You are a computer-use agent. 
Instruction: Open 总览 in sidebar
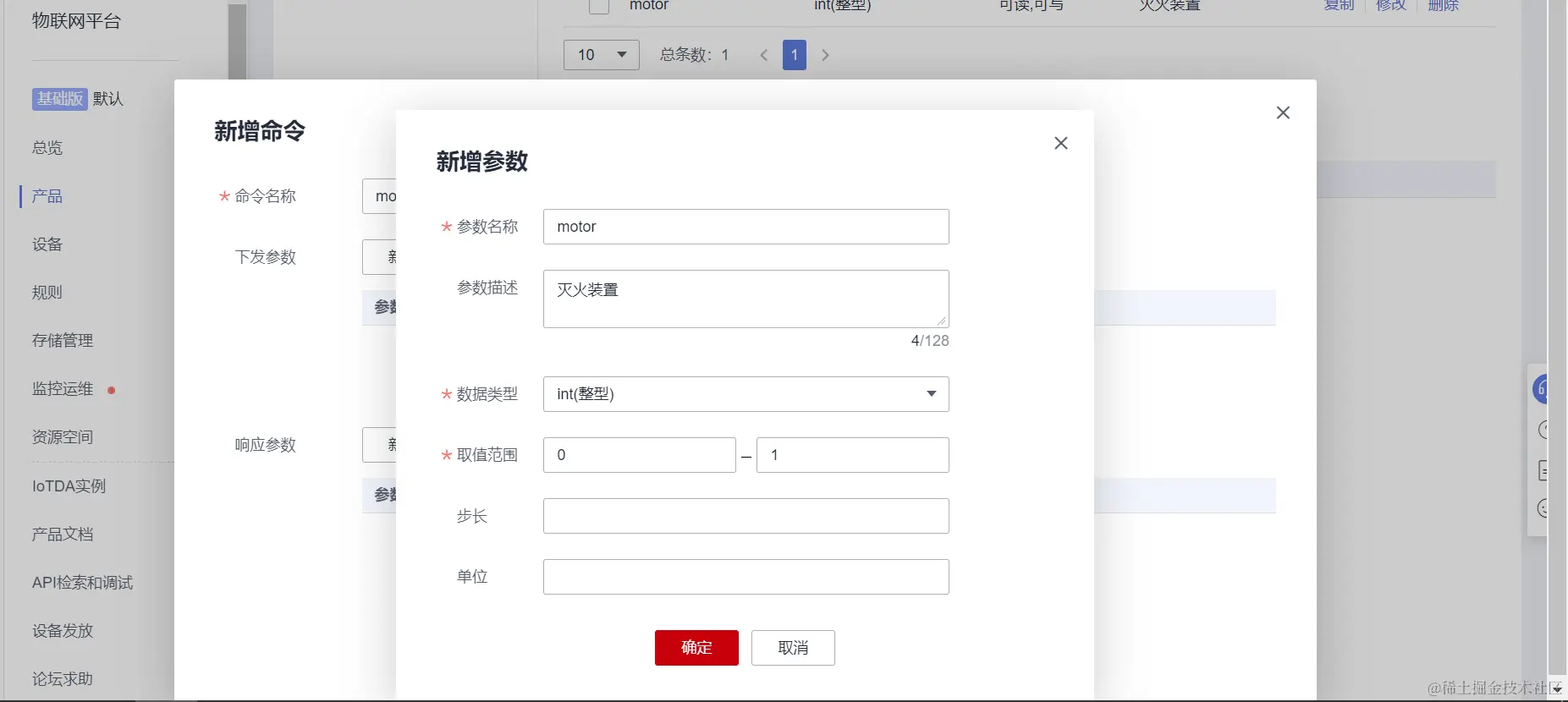[x=47, y=148]
